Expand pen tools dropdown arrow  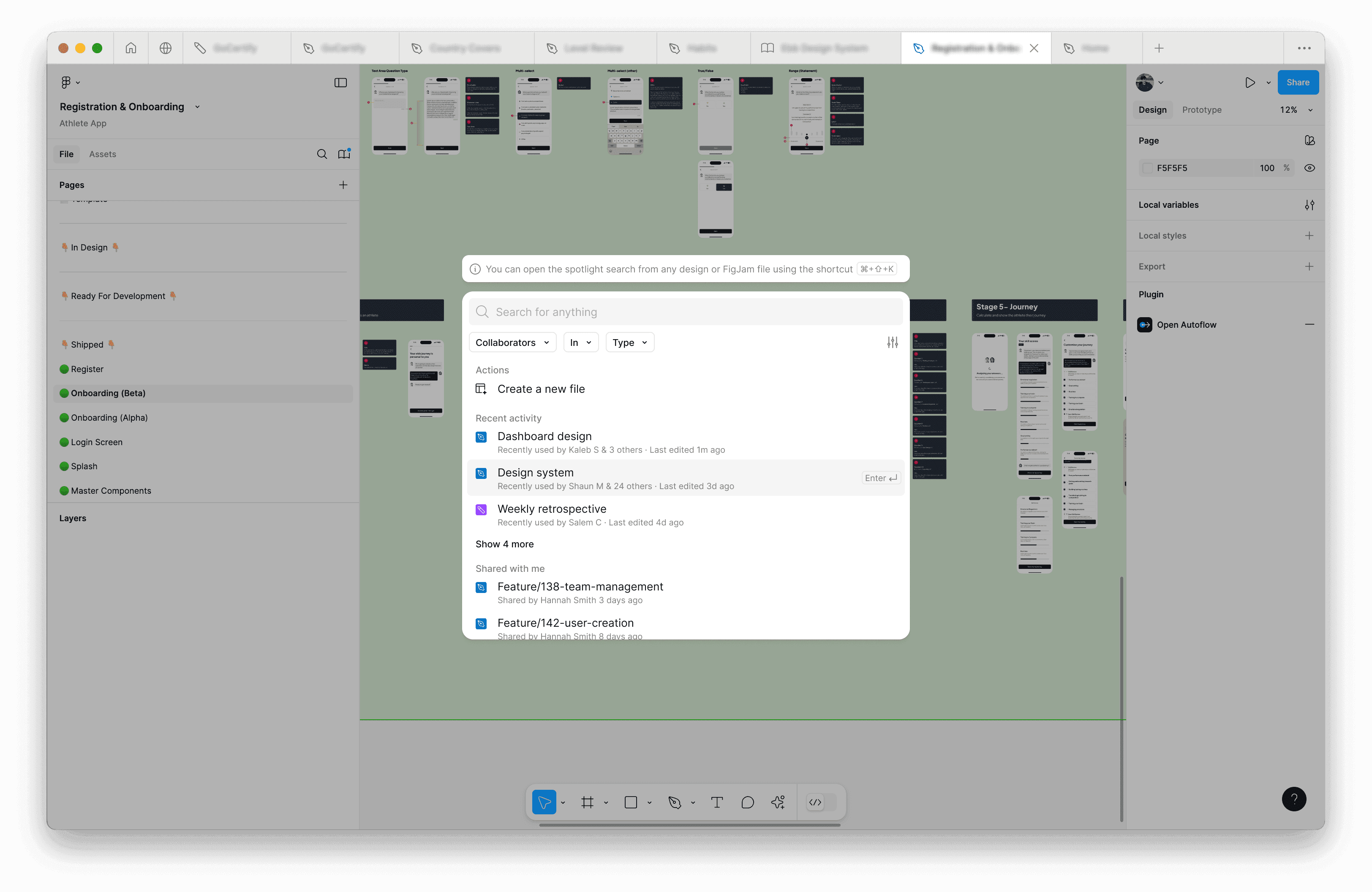(x=692, y=803)
